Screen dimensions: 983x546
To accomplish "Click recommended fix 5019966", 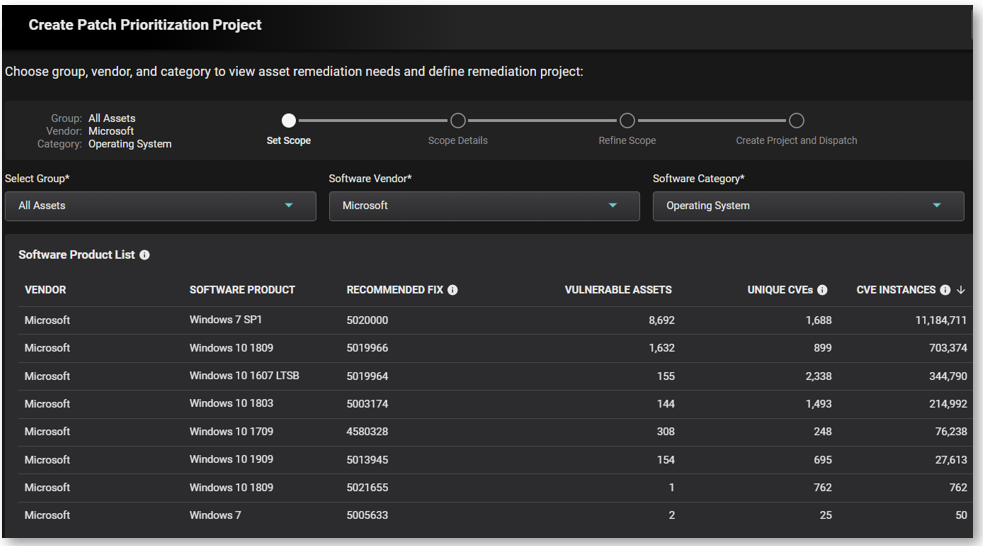I will [367, 348].
